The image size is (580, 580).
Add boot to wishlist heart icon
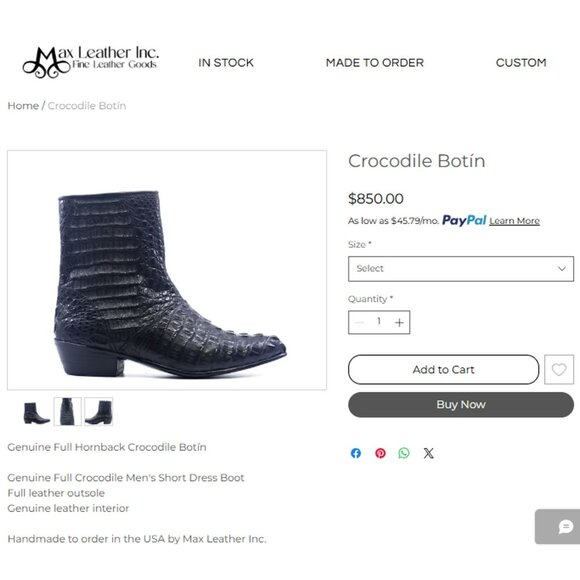[559, 370]
